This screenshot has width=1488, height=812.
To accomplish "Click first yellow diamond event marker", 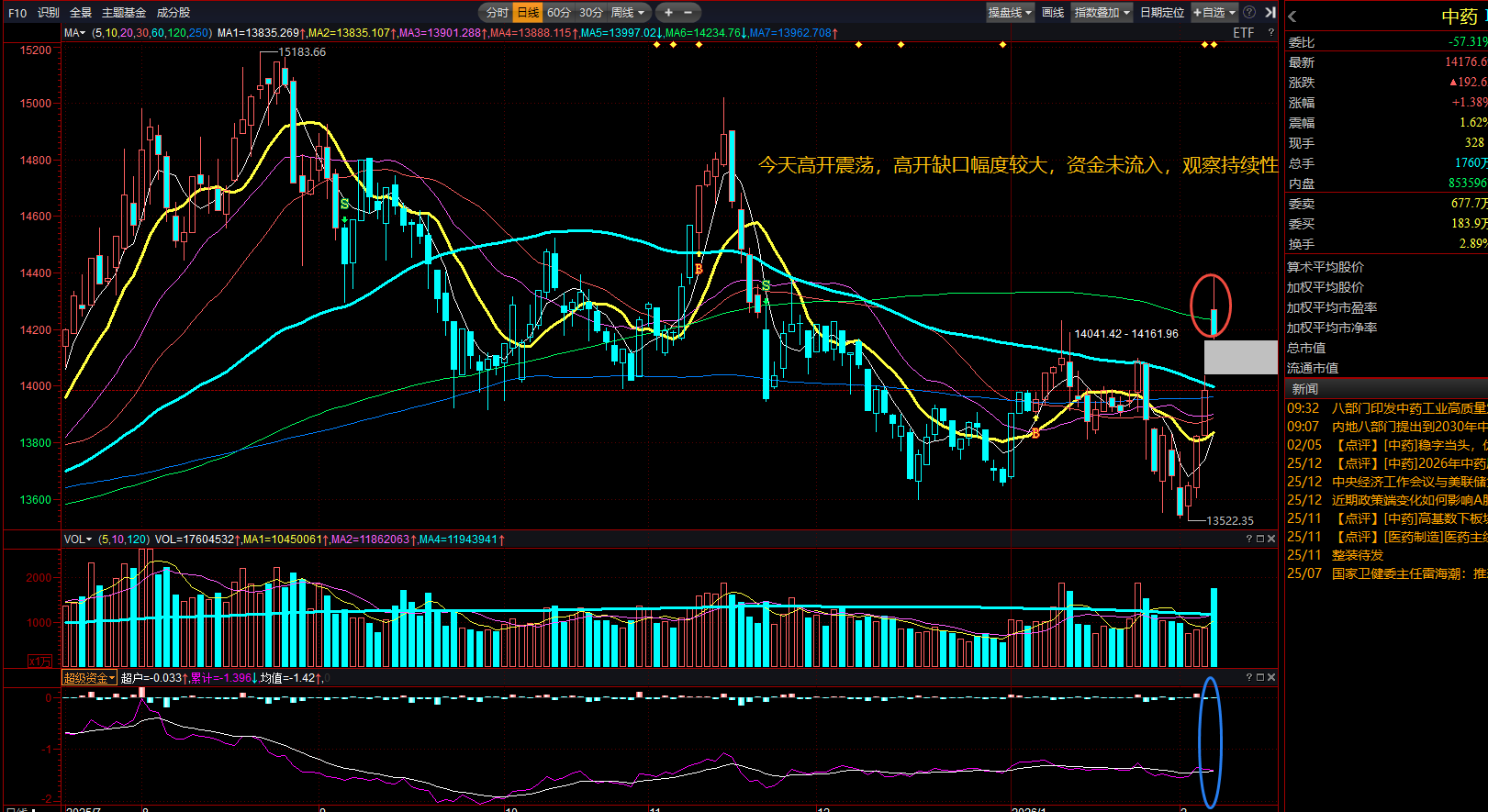I will pyautogui.click(x=656, y=44).
